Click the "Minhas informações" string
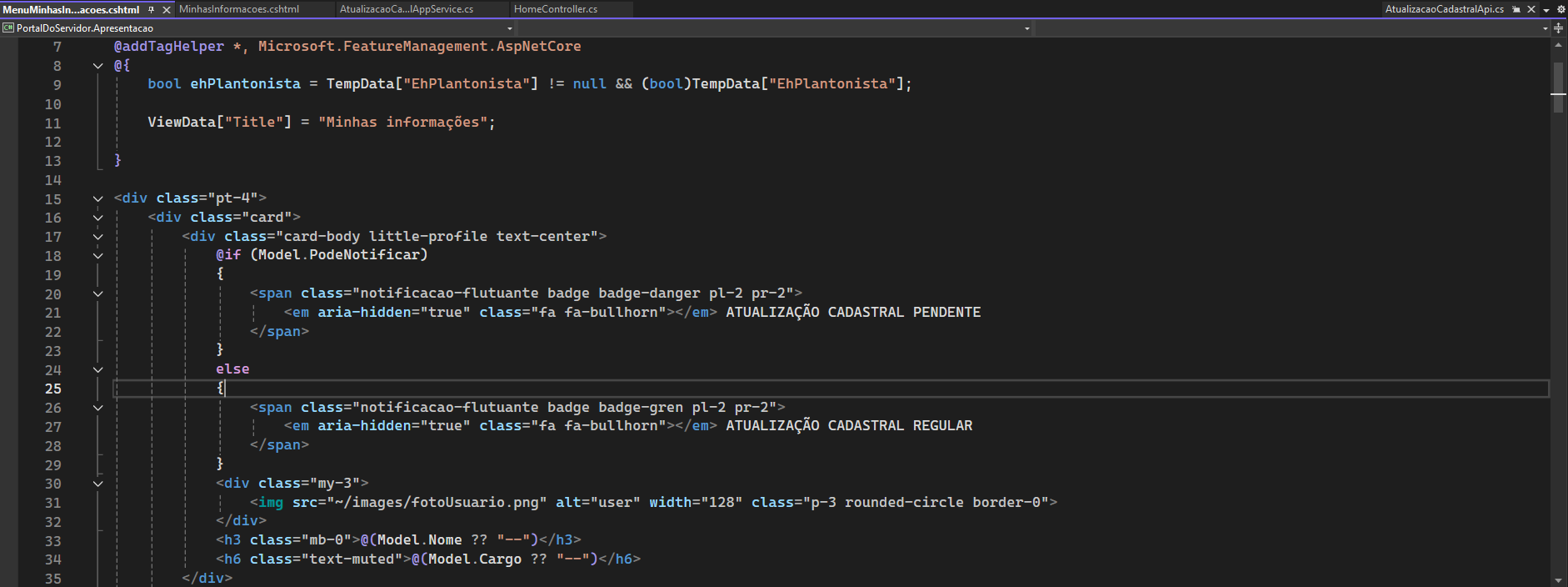 (403, 123)
